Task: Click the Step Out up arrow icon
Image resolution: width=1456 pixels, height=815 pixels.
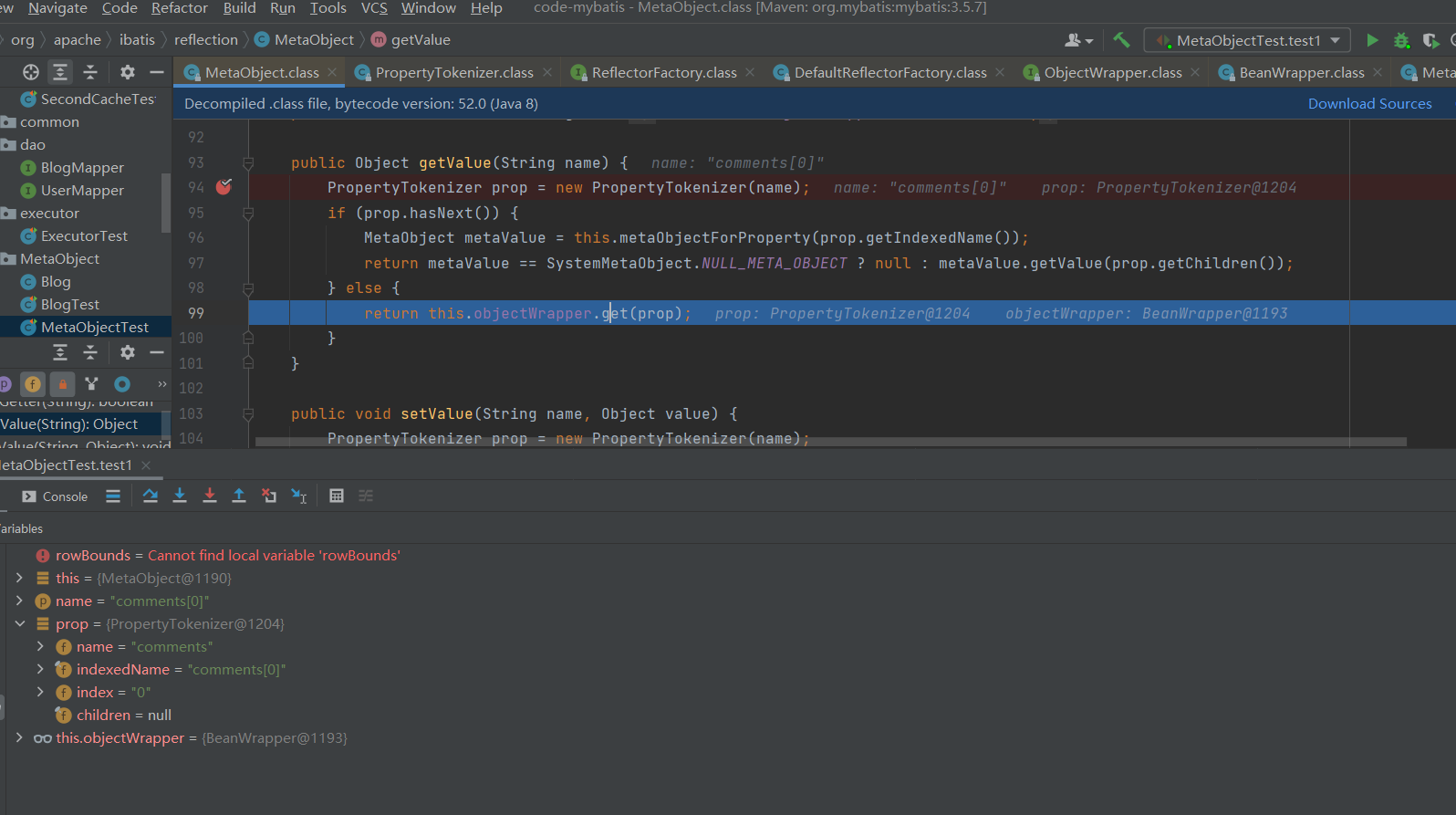Action: point(239,496)
